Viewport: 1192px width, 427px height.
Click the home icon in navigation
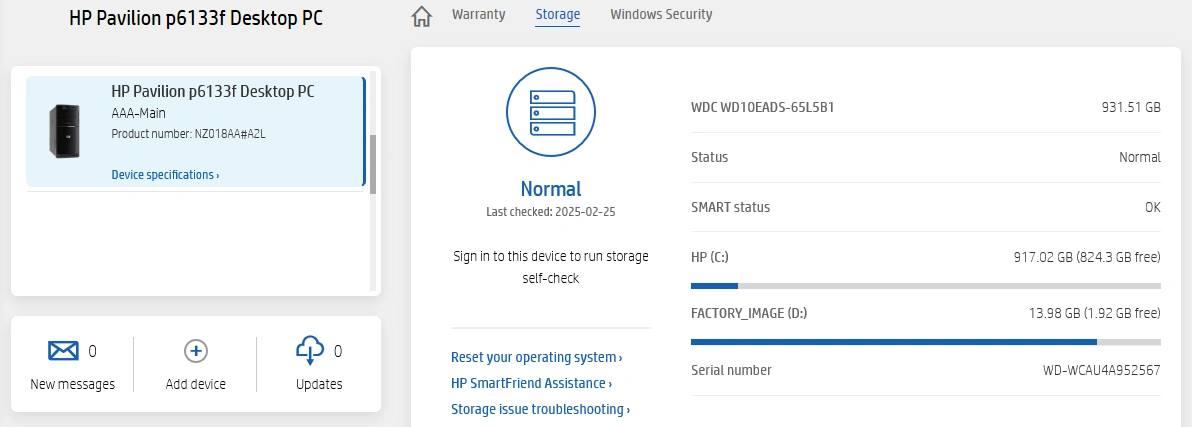(422, 16)
